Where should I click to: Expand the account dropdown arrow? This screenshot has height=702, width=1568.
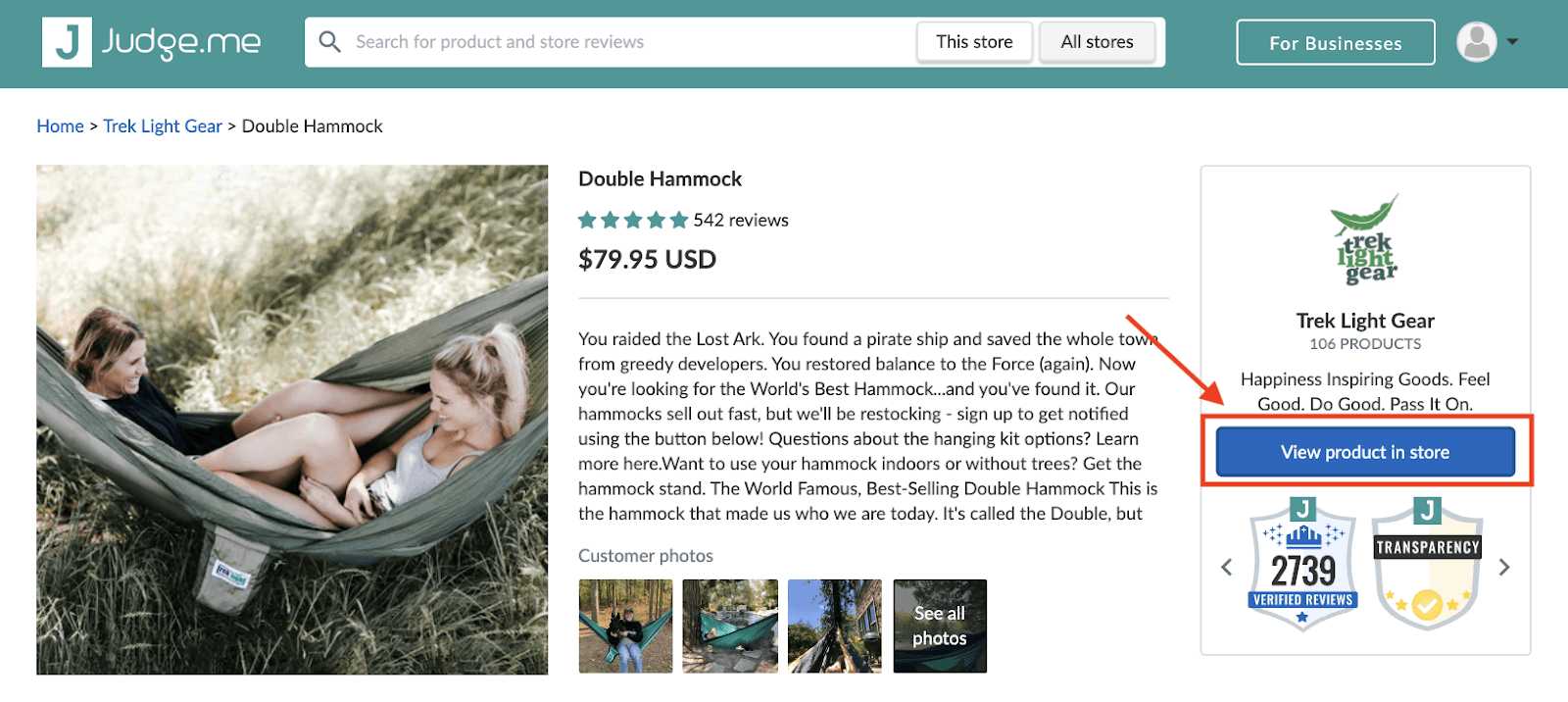point(1513,42)
